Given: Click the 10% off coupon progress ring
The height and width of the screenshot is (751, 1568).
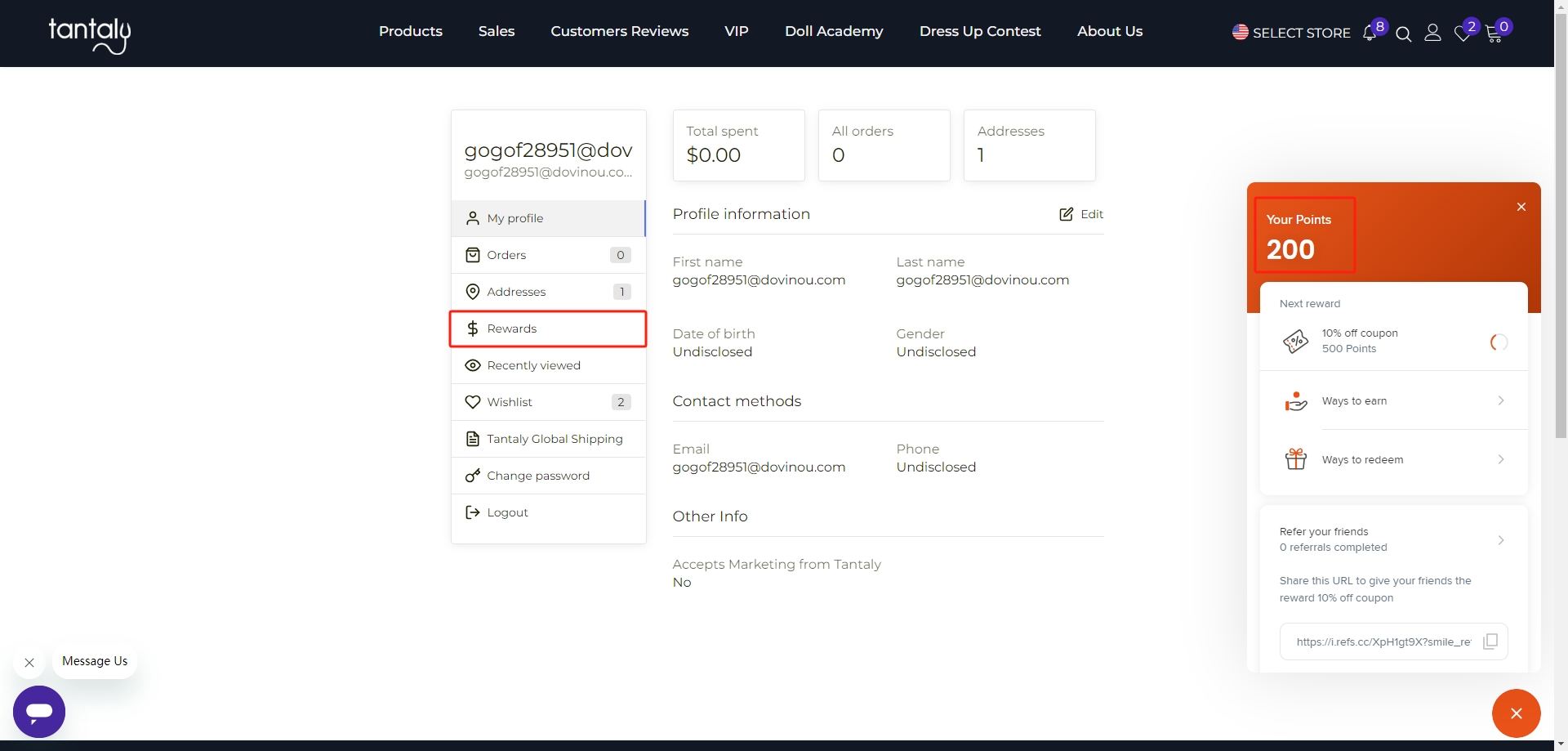Looking at the screenshot, I should (1499, 342).
